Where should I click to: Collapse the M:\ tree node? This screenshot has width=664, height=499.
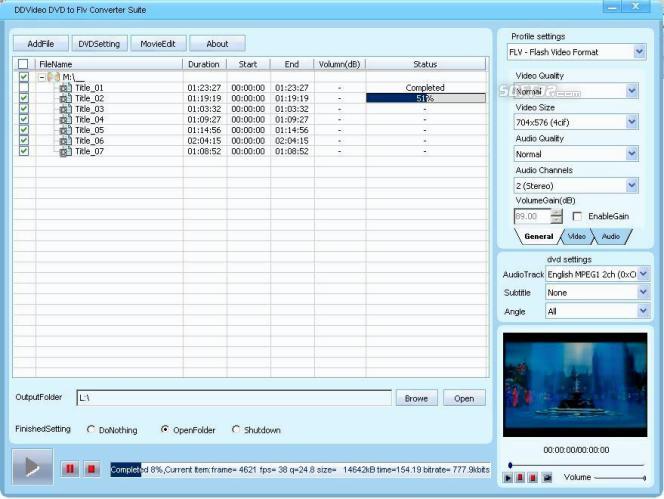[x=42, y=77]
